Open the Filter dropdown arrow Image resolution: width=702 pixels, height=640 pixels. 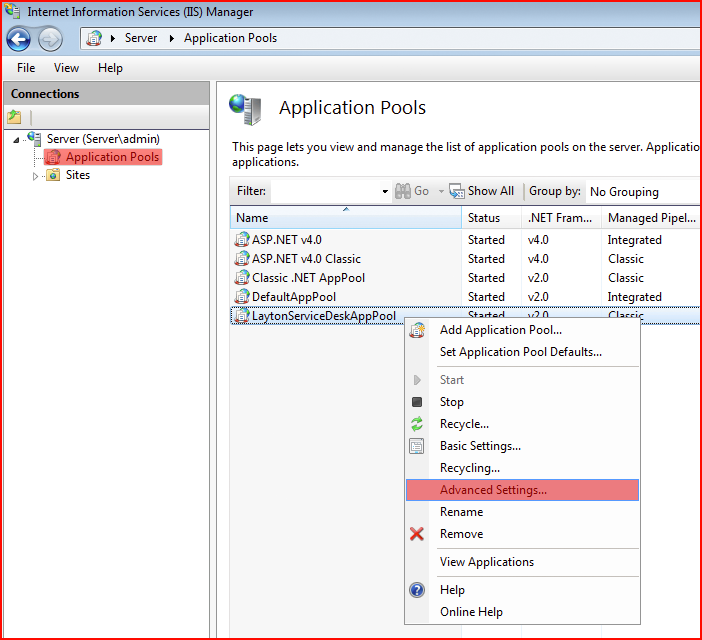[x=385, y=192]
